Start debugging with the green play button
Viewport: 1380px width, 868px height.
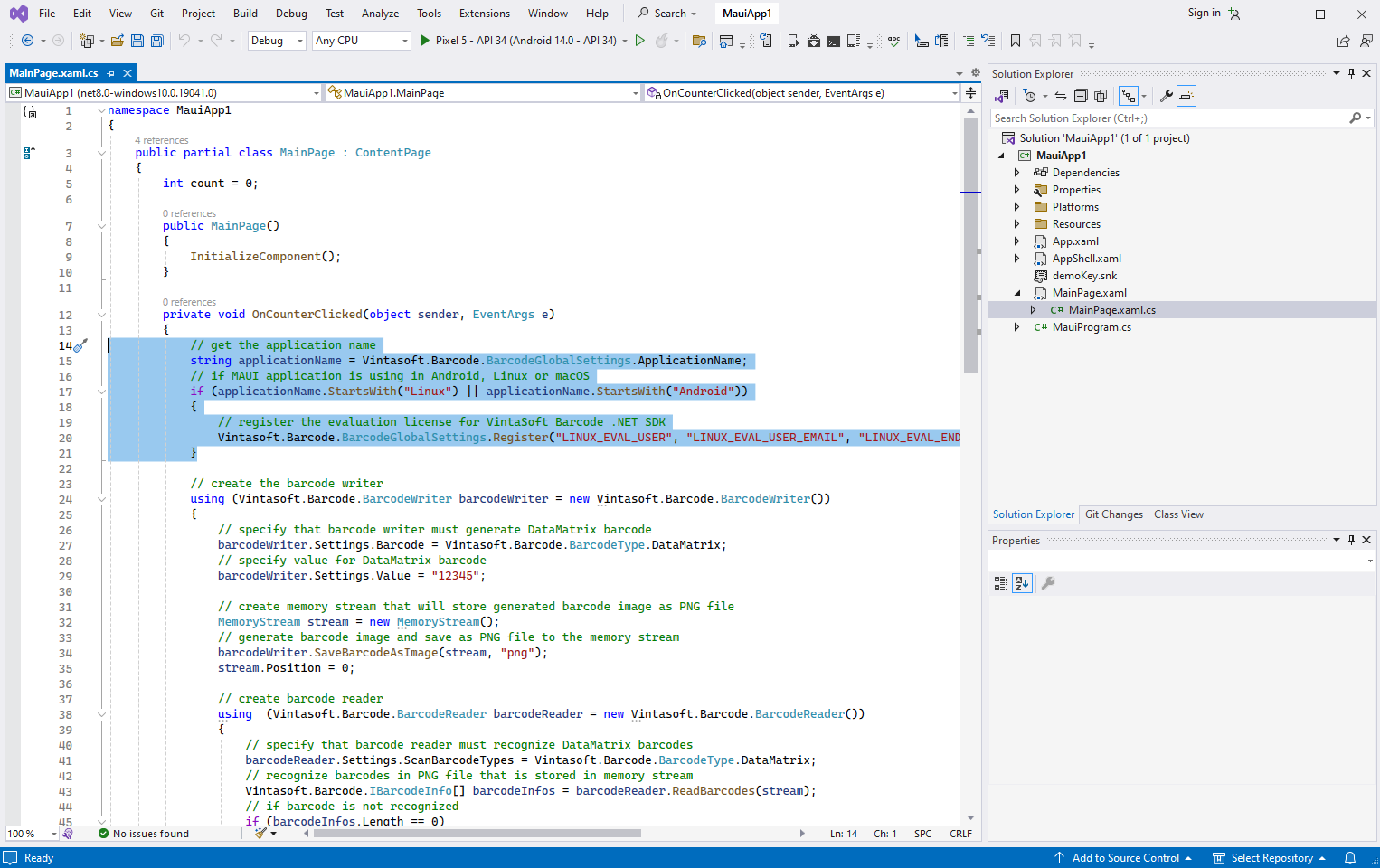point(425,41)
